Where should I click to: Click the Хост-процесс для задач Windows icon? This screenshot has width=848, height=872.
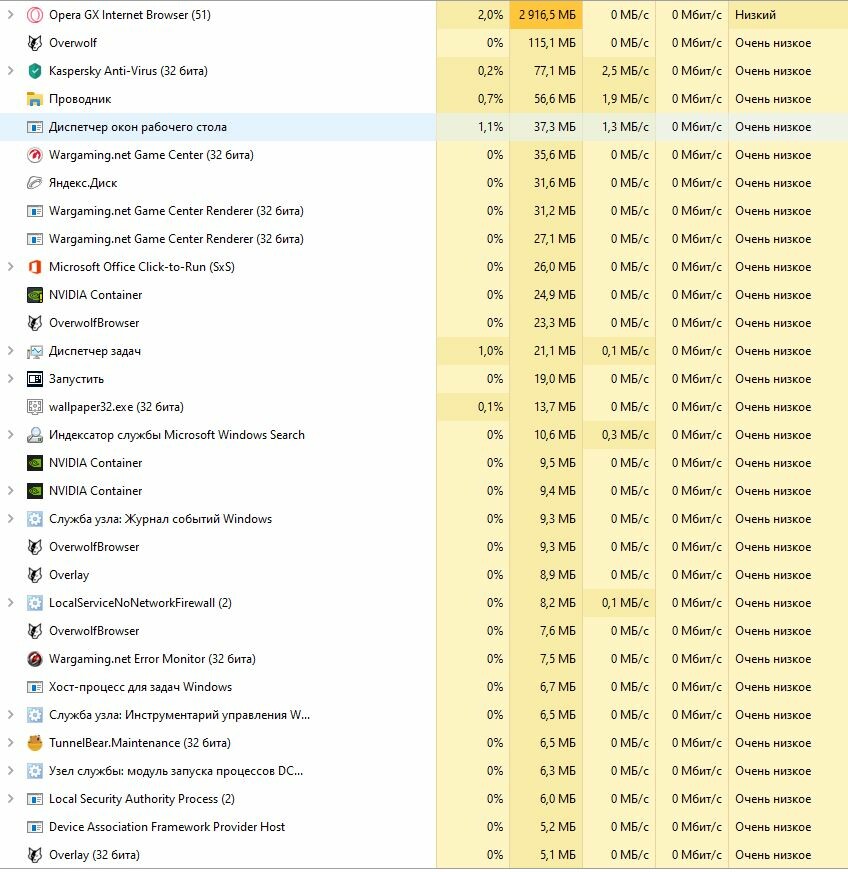(x=34, y=687)
